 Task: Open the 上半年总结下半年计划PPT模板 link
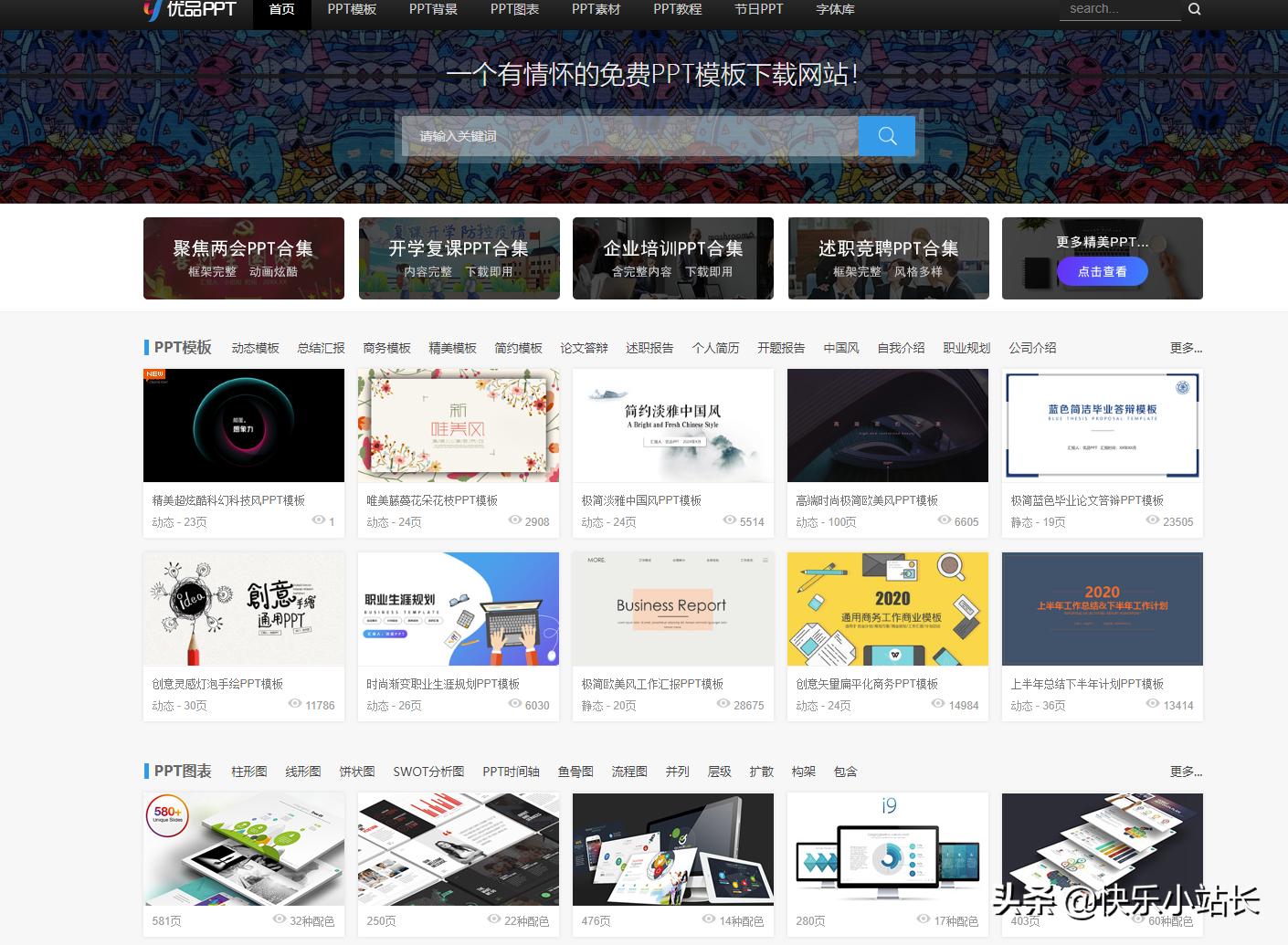click(1088, 683)
